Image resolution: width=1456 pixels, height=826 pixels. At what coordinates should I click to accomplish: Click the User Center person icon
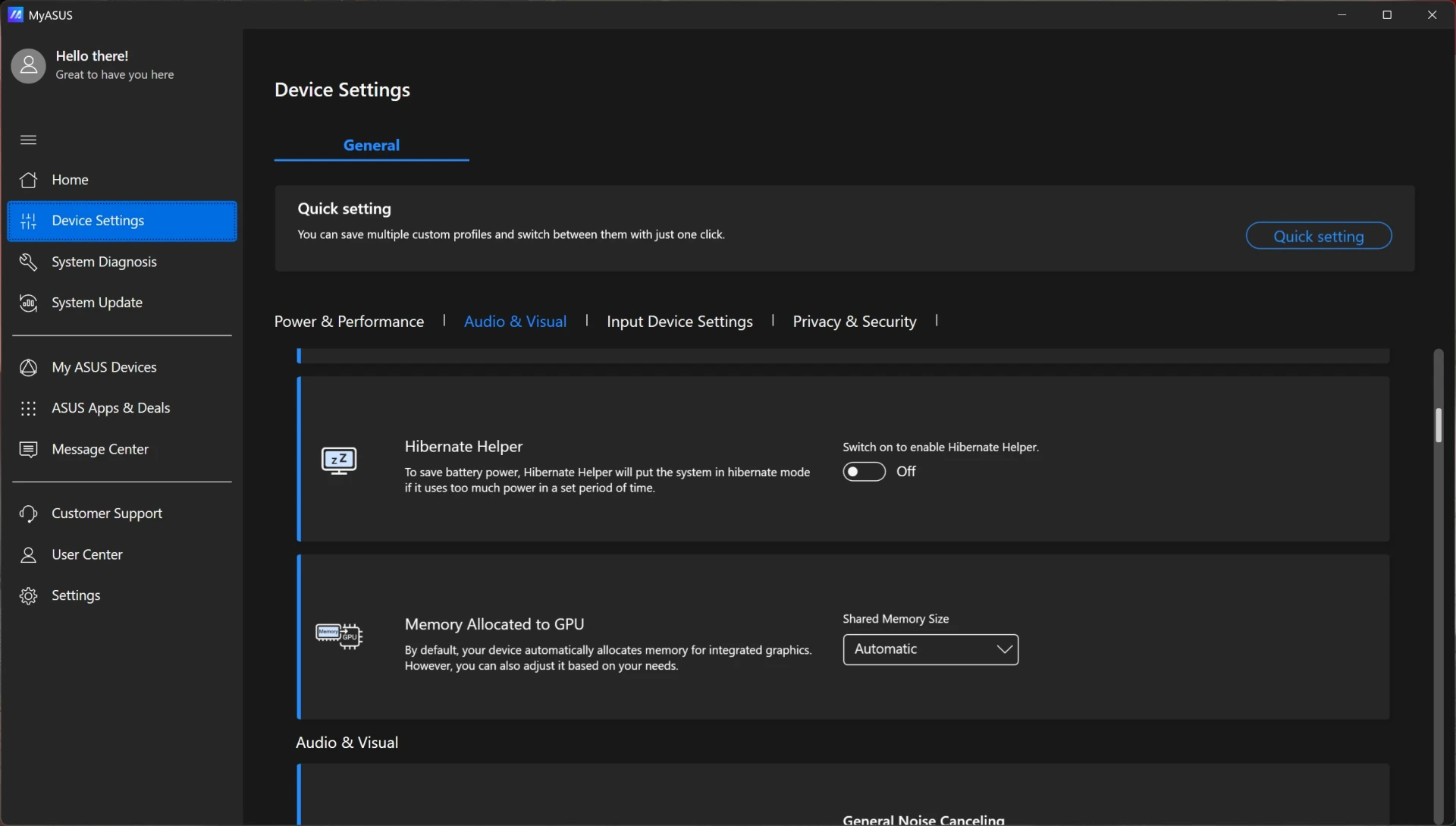(28, 554)
